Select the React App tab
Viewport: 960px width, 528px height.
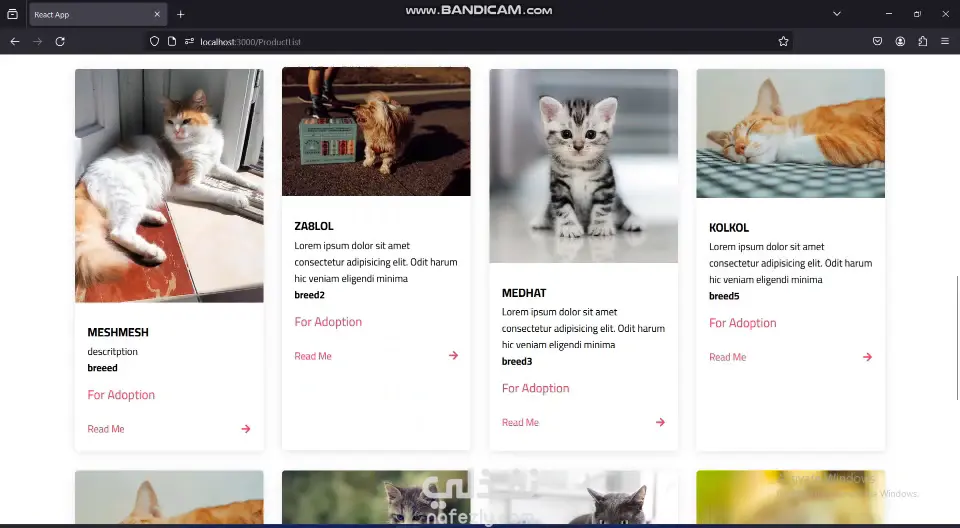point(97,14)
